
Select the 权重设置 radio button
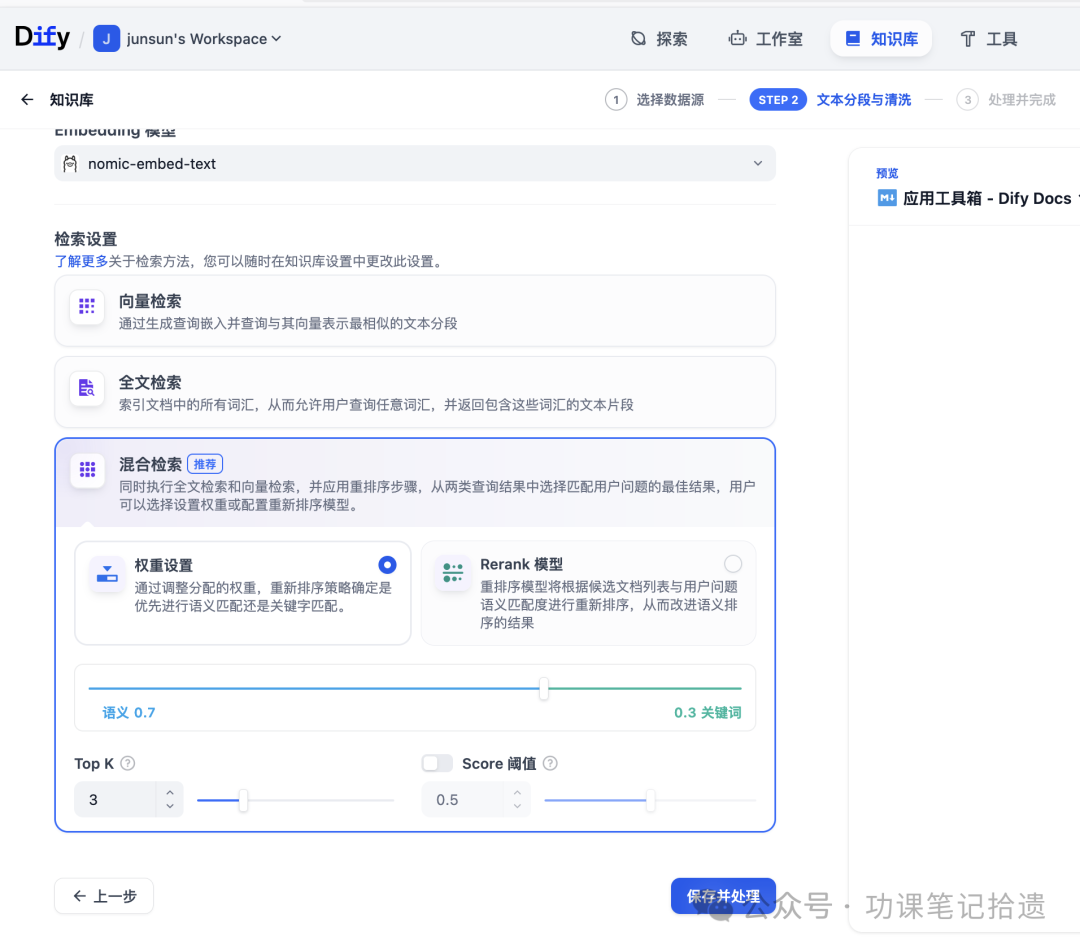(387, 563)
